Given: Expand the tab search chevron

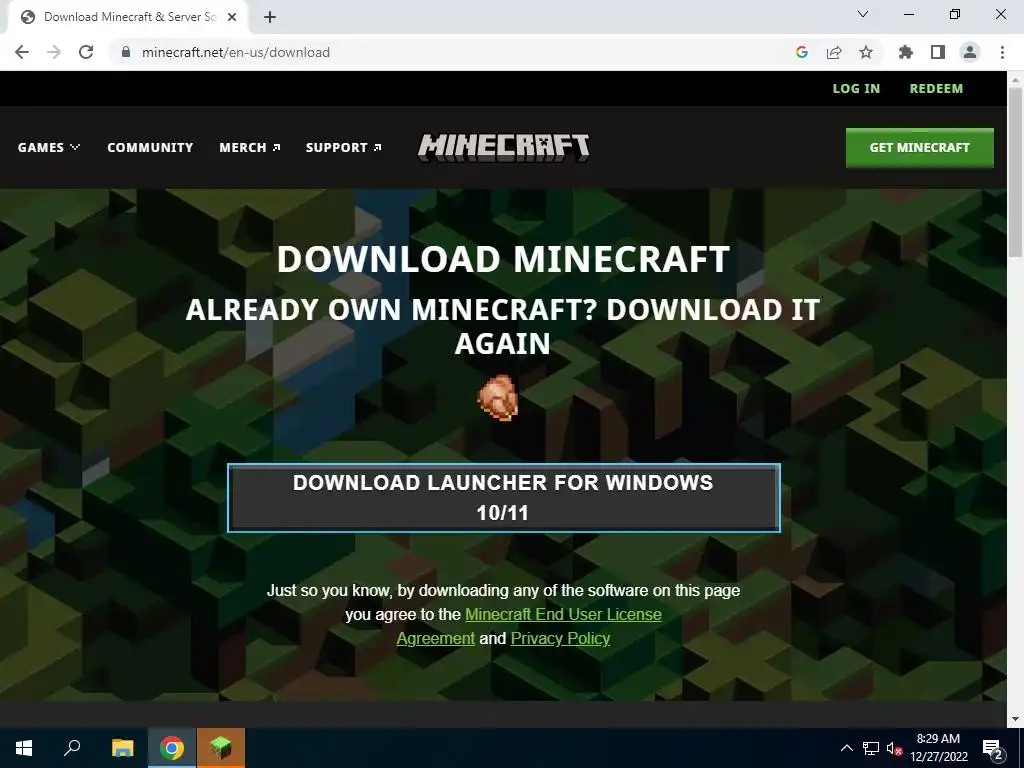Looking at the screenshot, I should [x=863, y=14].
